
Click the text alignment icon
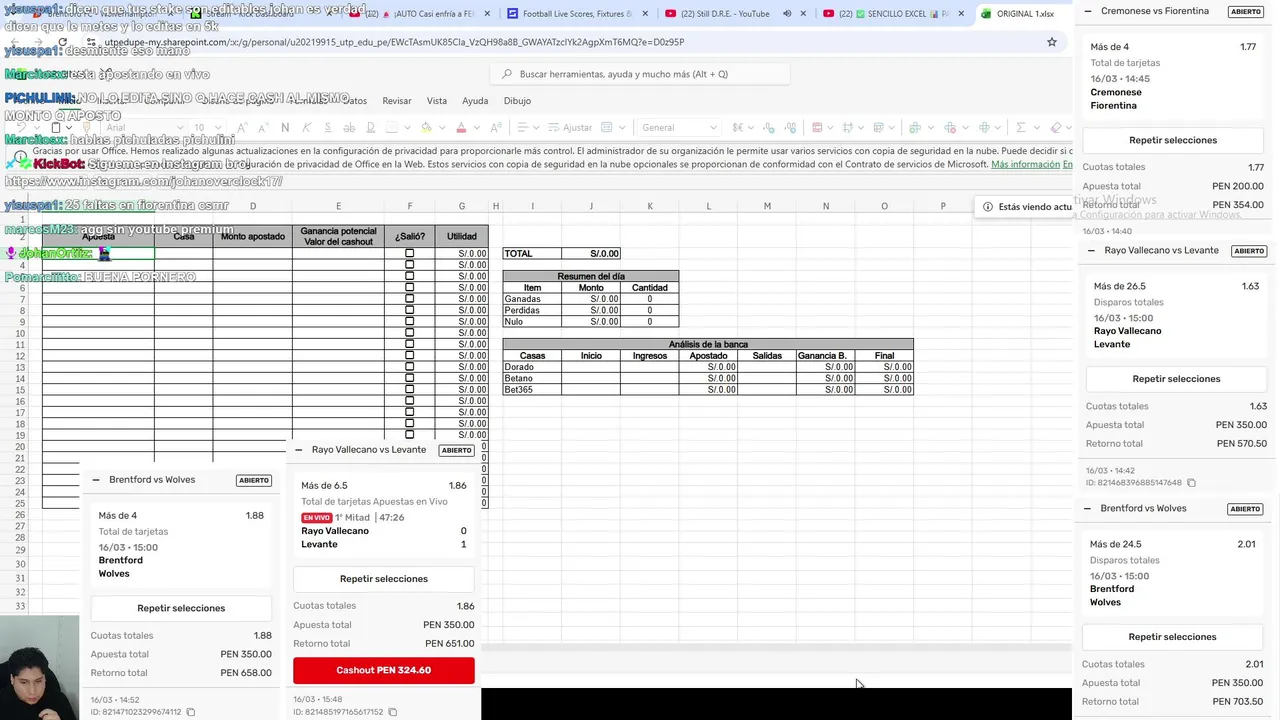coord(523,127)
